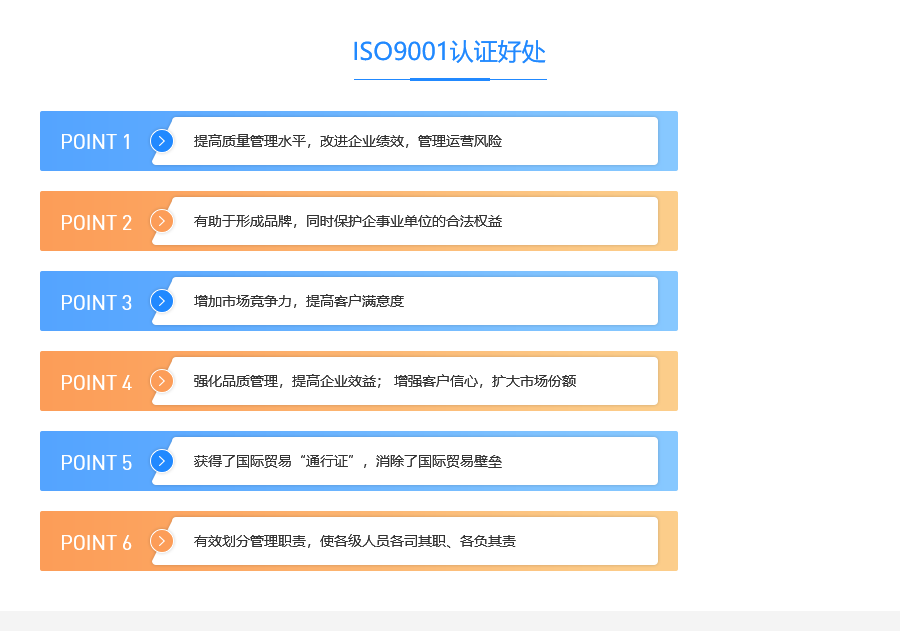
Task: Click the 强化品质管理 description text
Action: pyautogui.click(x=384, y=381)
